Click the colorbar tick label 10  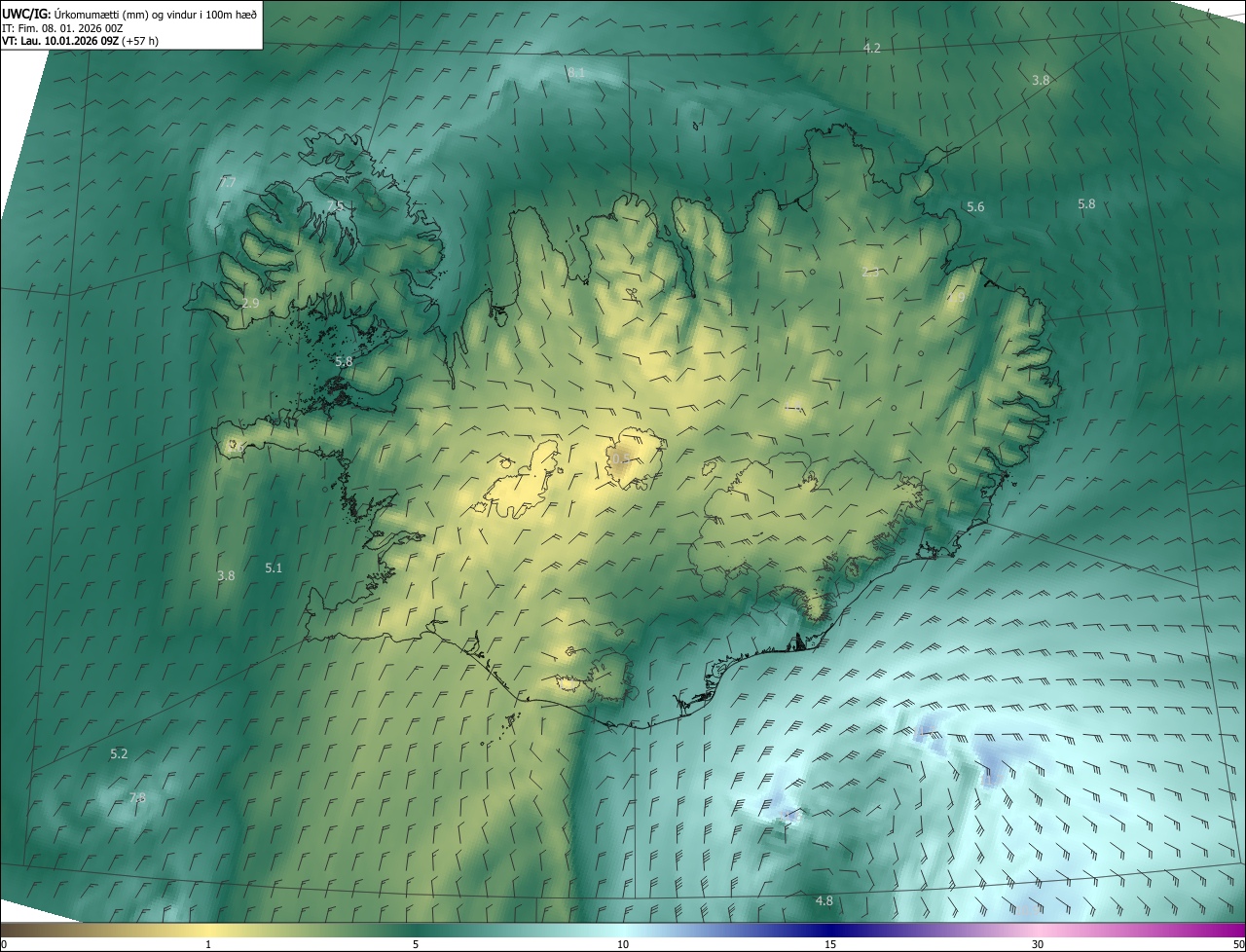coord(623,944)
